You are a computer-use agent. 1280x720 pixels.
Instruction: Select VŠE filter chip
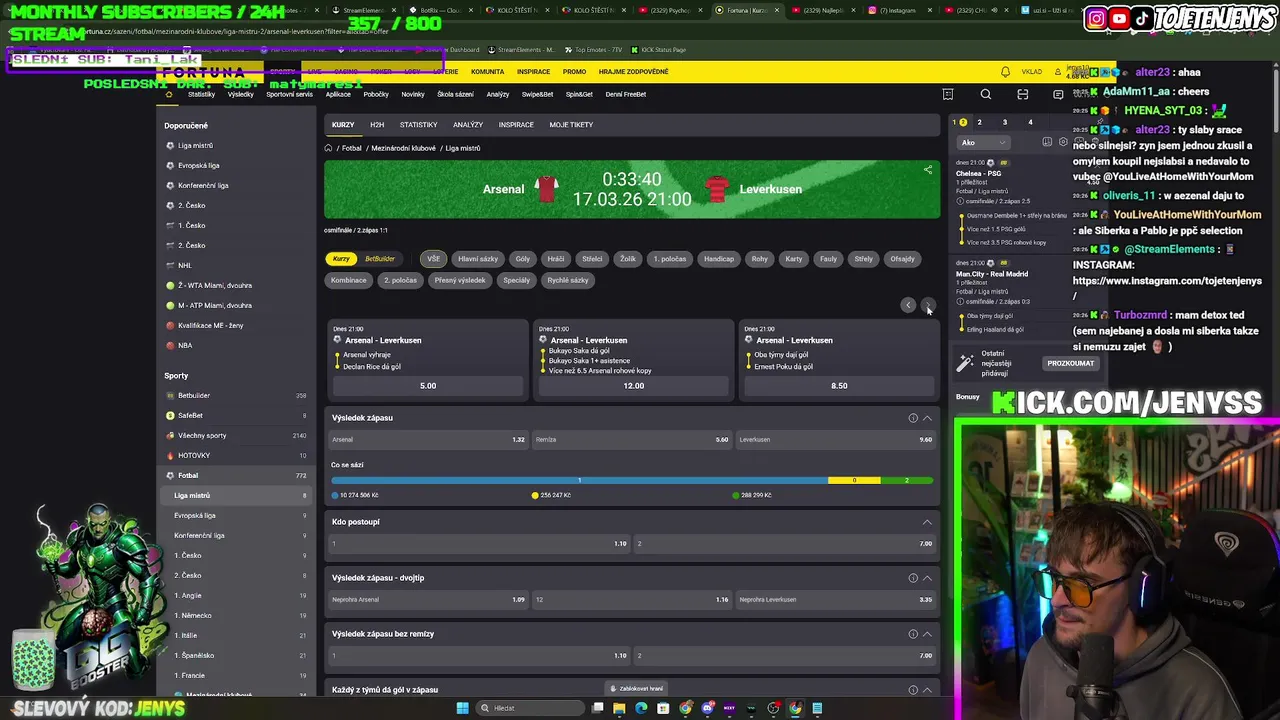tap(433, 259)
